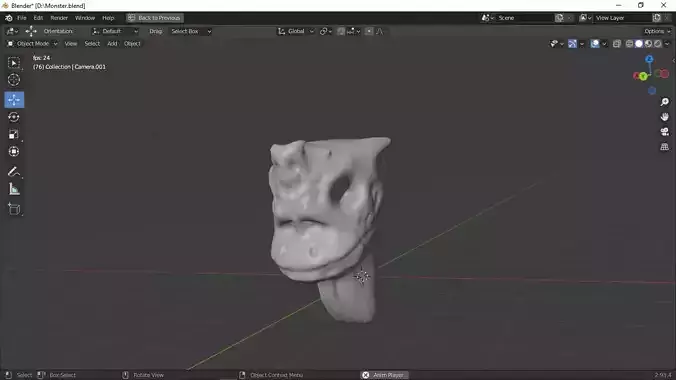The width and height of the screenshot is (676, 380).
Task: Toggle X-ray mode
Action: pyautogui.click(x=617, y=44)
